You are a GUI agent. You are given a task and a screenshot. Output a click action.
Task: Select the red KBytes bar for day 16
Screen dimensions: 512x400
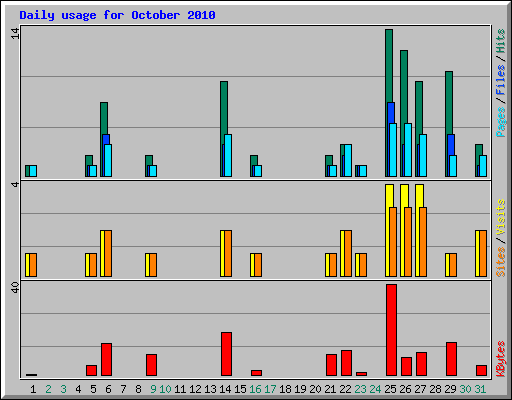256,373
